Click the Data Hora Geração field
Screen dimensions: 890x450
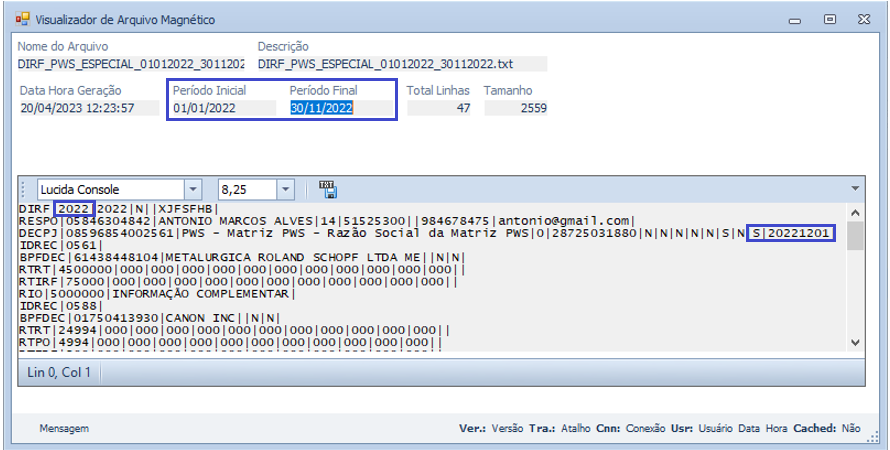click(89, 108)
